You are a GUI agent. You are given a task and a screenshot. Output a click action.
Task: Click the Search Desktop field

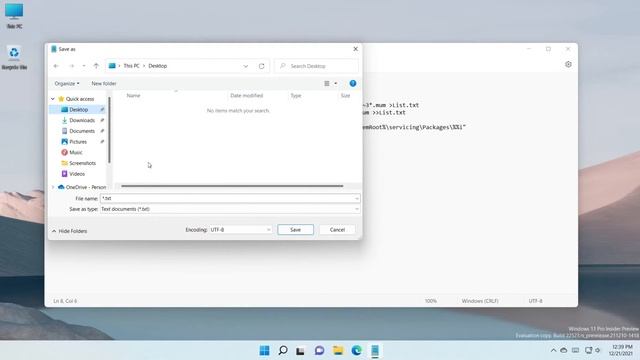coord(316,66)
